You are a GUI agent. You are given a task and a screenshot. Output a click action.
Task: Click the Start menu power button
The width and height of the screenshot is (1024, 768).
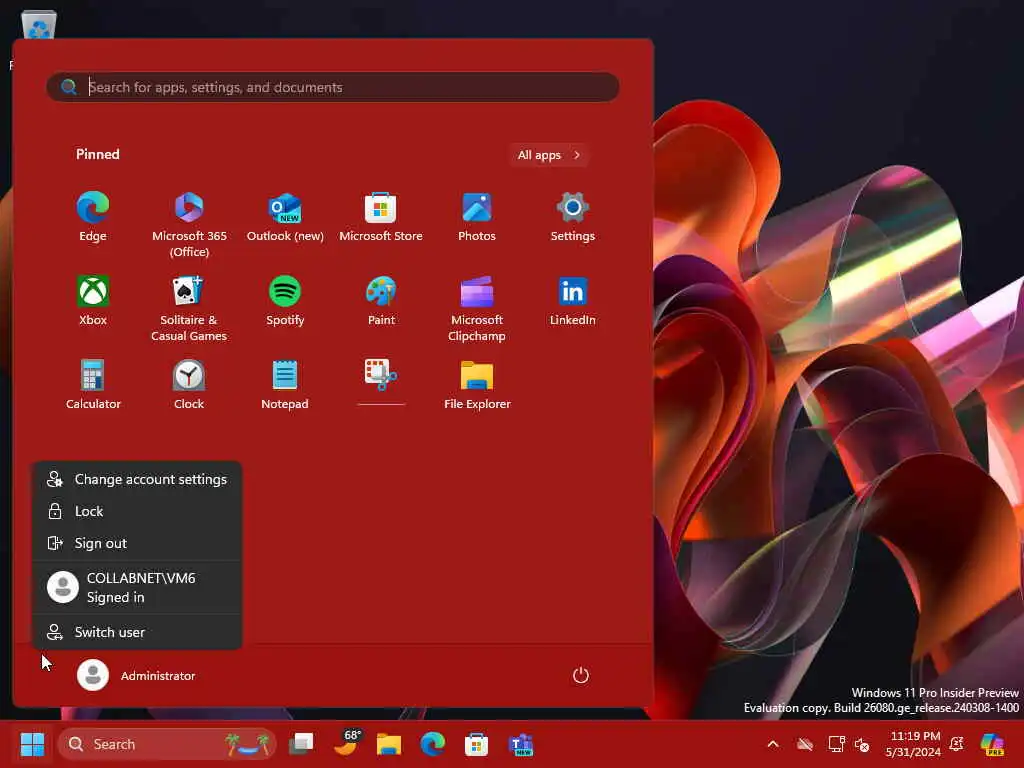581,675
